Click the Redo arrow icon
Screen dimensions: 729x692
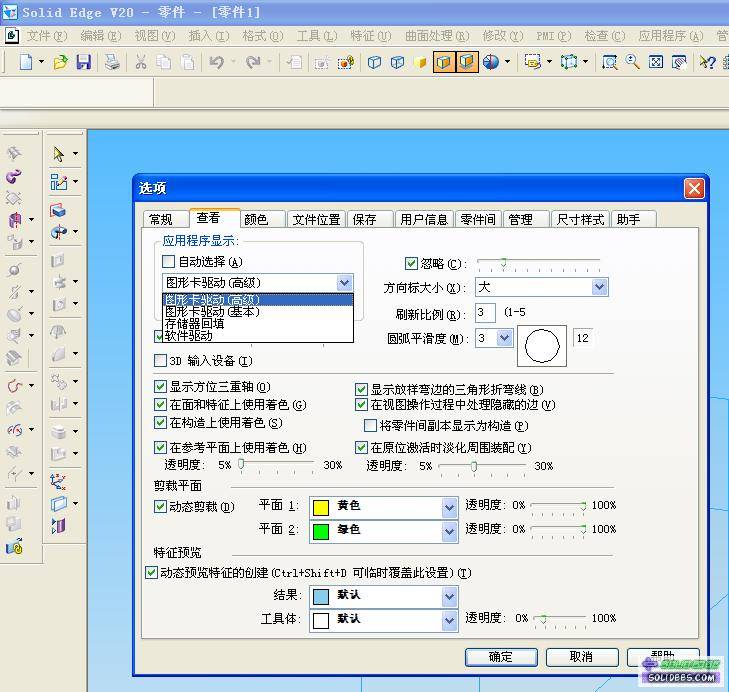click(x=253, y=62)
